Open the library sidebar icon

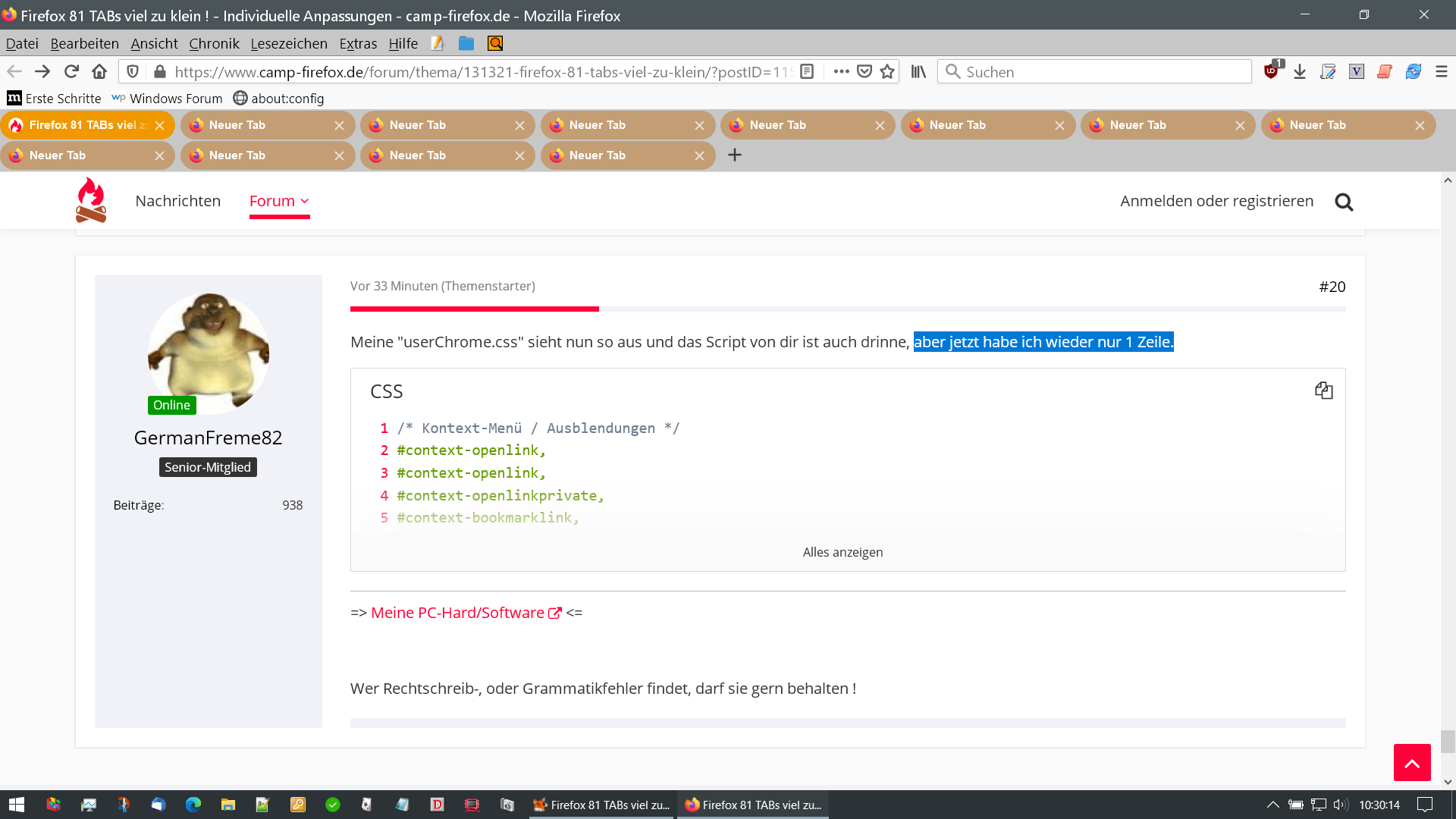918,71
